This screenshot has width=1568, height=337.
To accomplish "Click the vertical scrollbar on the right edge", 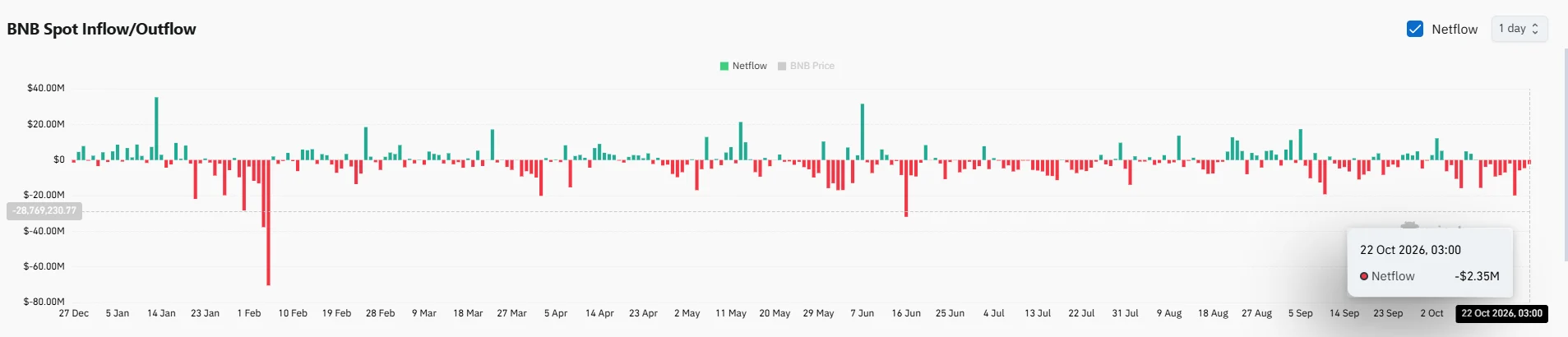I will coord(1566,155).
